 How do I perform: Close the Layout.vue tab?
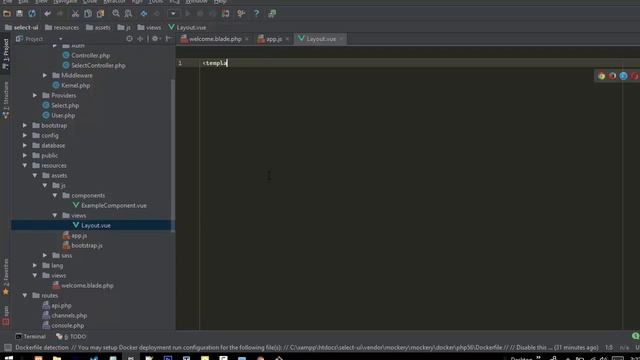click(x=341, y=39)
